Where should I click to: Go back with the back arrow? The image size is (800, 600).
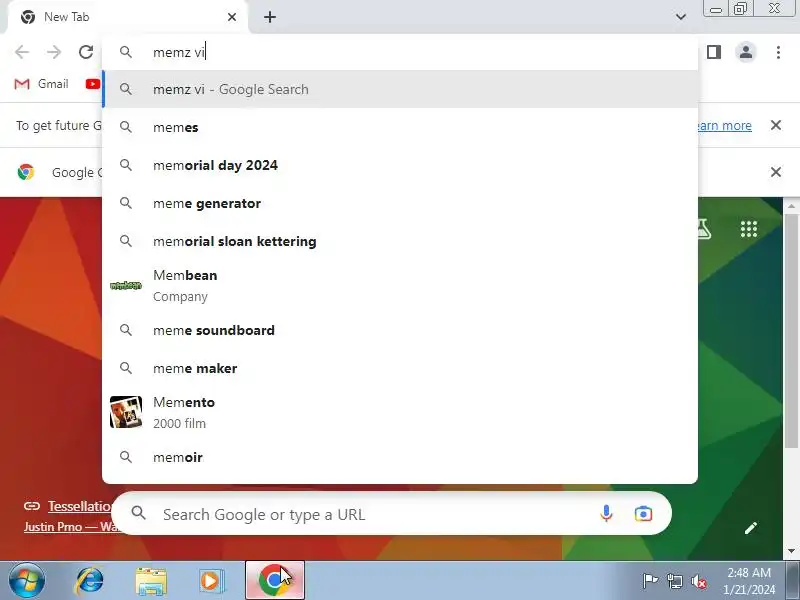[22, 52]
